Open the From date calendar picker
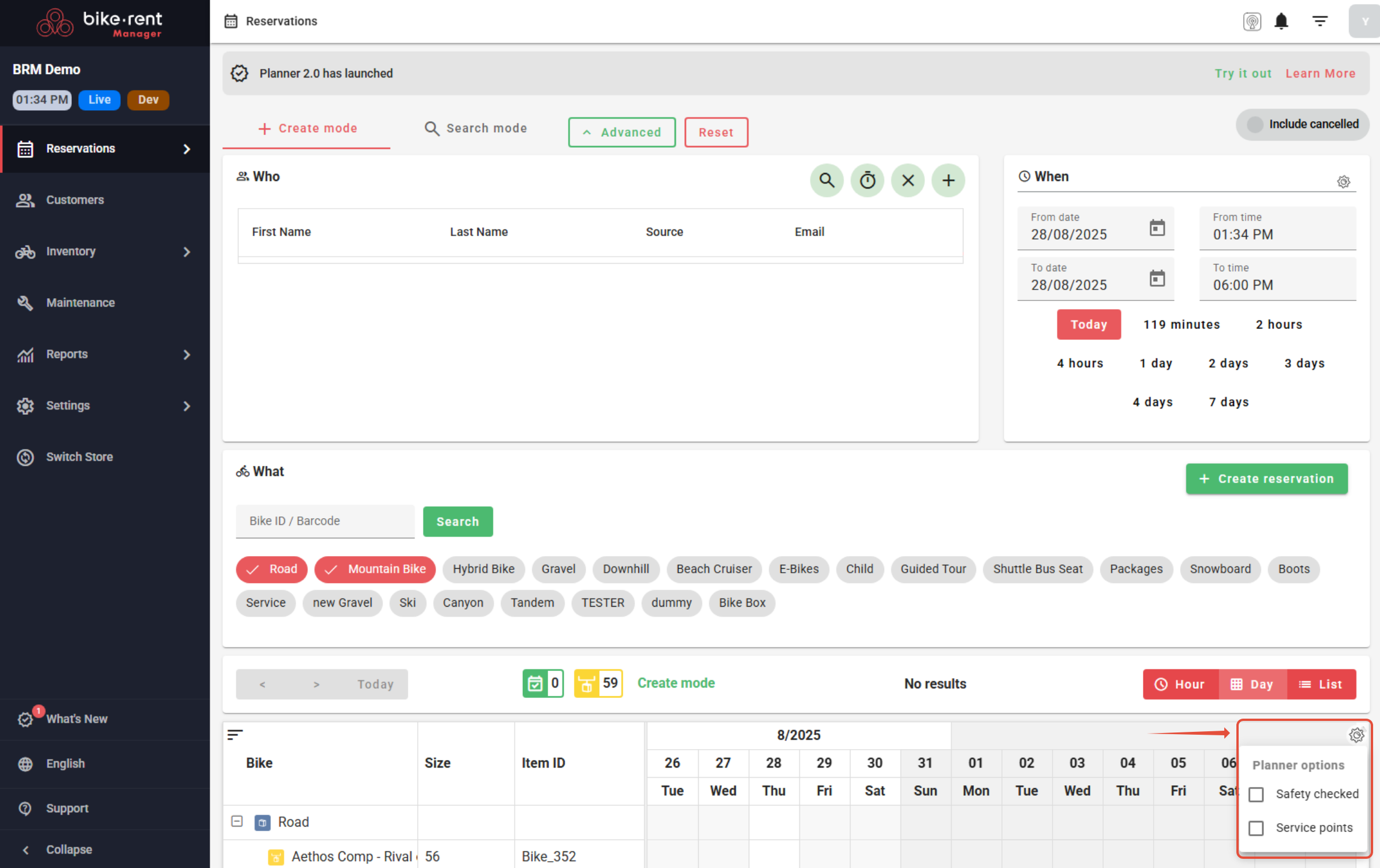Viewport: 1380px width, 868px height. pyautogui.click(x=1157, y=228)
